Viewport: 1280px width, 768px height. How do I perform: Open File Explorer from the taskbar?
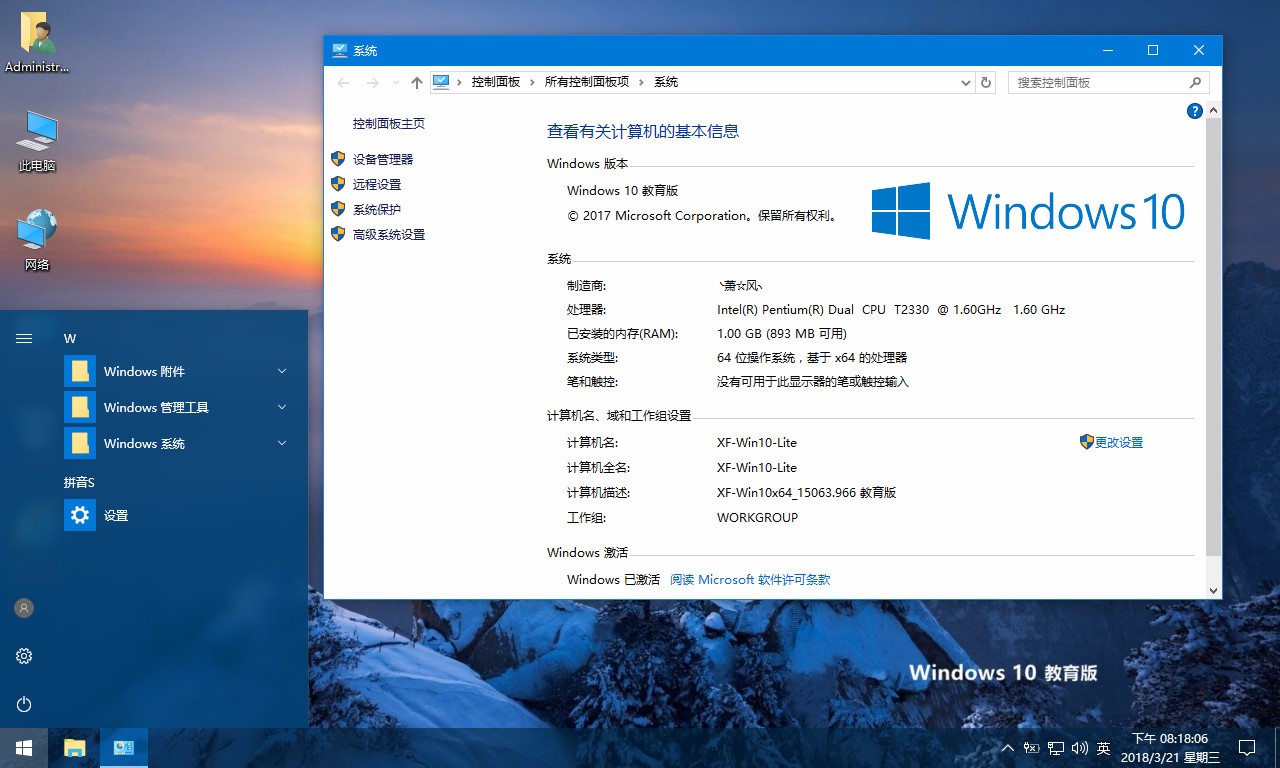(x=74, y=747)
